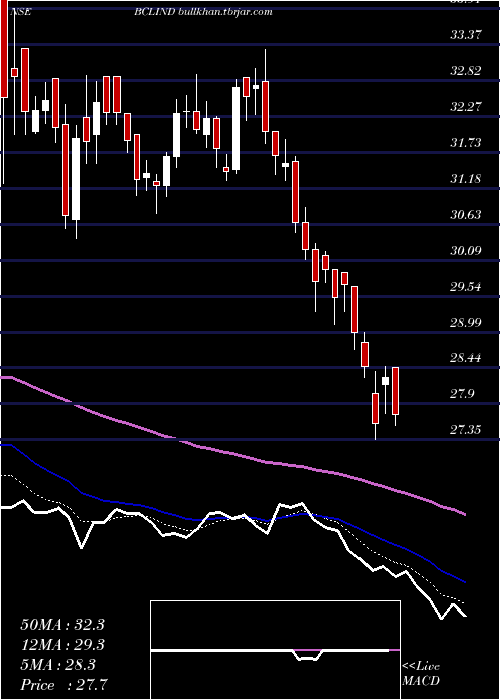
Task: Click the 27.9 price axis label
Action: click(462, 394)
